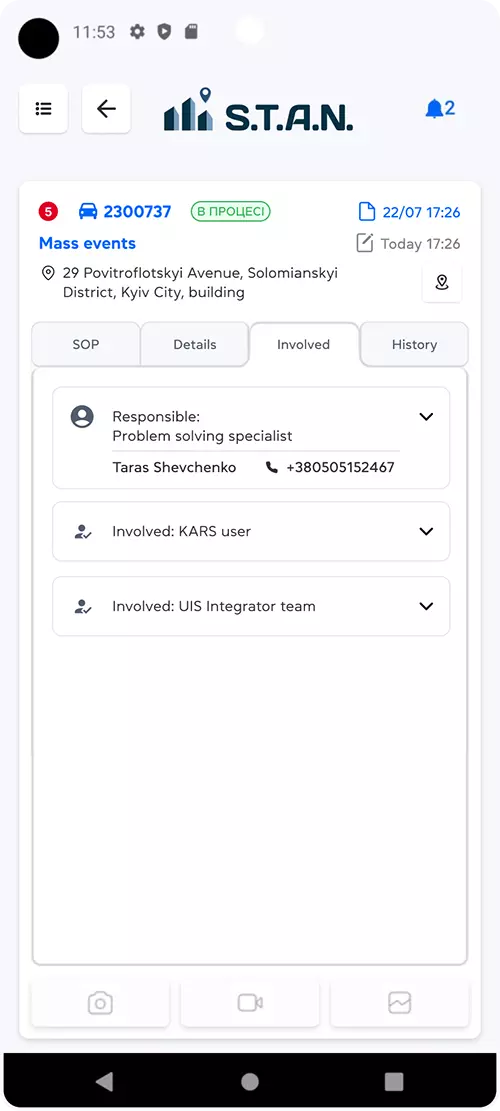Tap Android home circle button
Viewport: 500px width, 1111px height.
click(x=250, y=1081)
